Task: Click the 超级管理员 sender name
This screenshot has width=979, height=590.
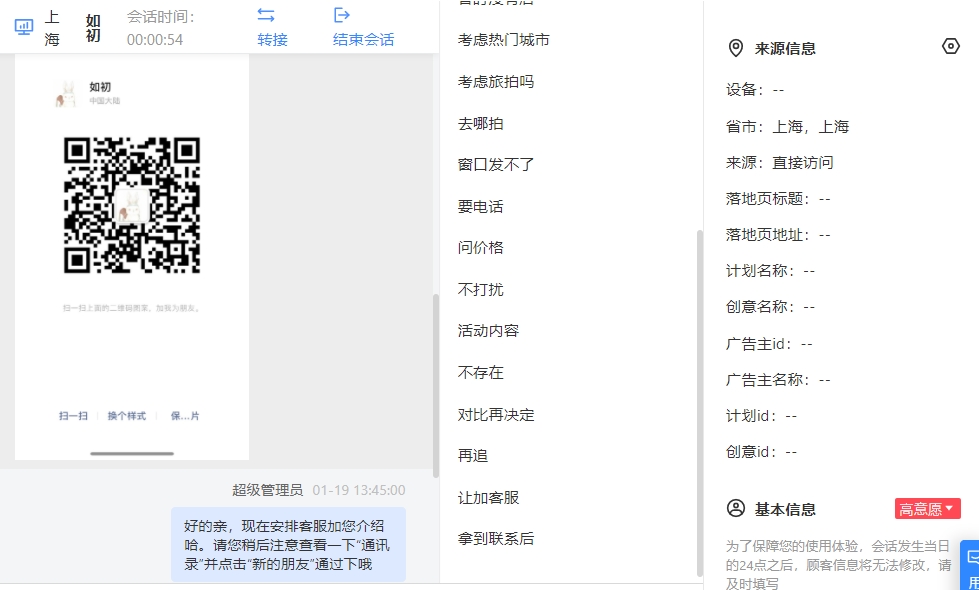Action: click(x=267, y=490)
